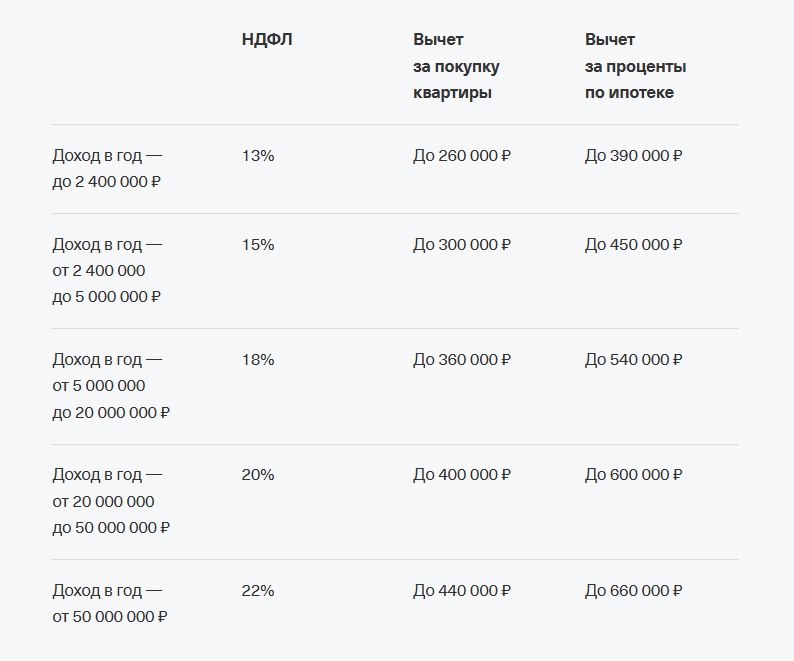The width and height of the screenshot is (794, 661).
Task: Select the 13% tax rate cell
Action: (x=257, y=156)
